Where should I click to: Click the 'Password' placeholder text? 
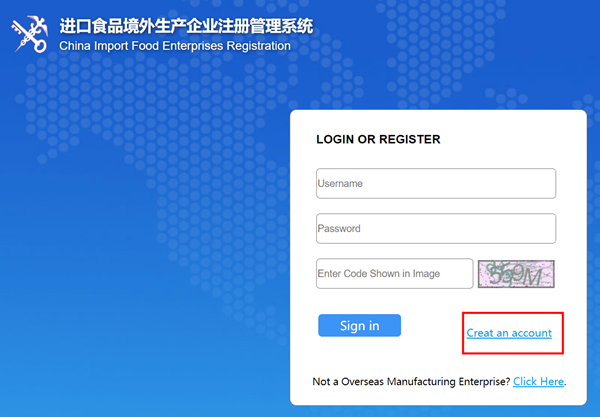pyautogui.click(x=339, y=229)
